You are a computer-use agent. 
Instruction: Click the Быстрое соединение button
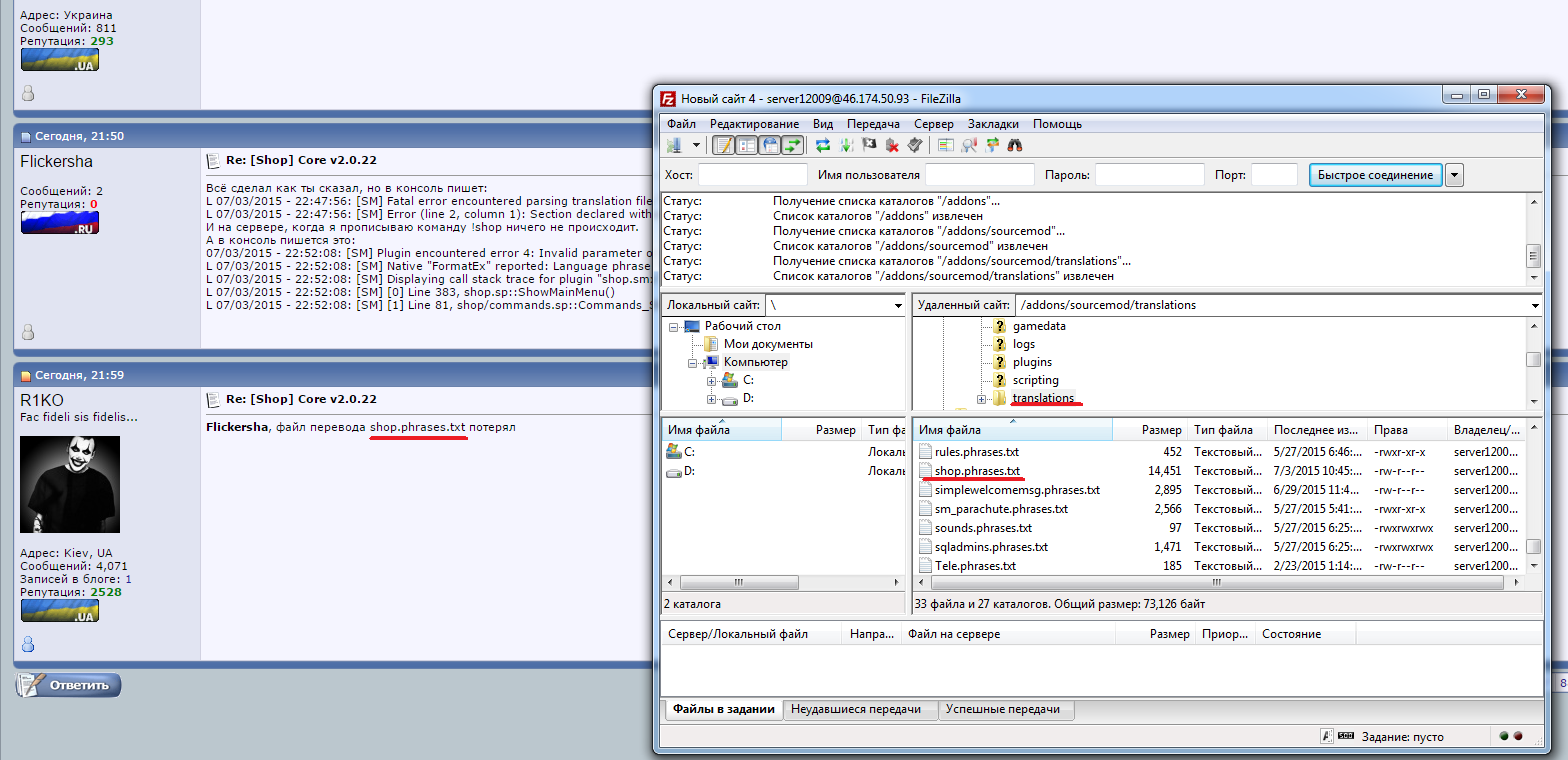pyautogui.click(x=1375, y=175)
